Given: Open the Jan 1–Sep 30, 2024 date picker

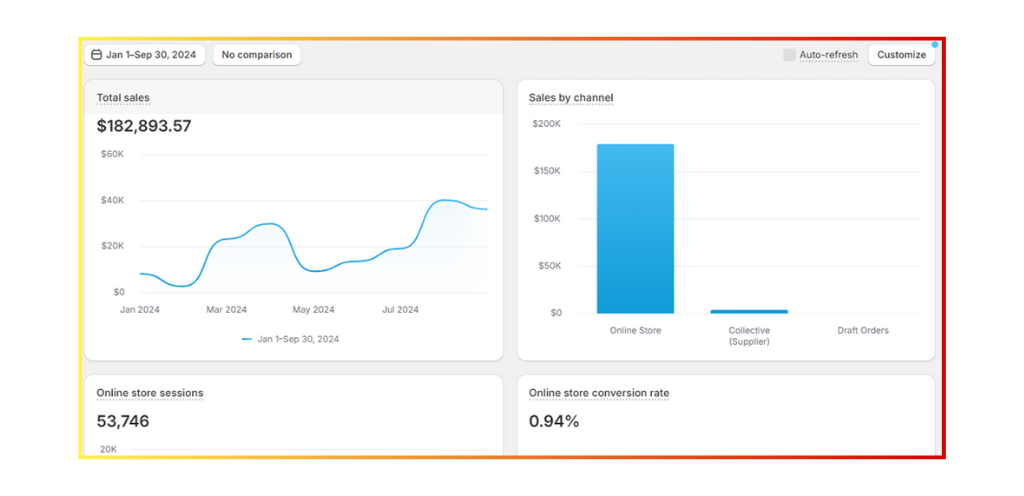Looking at the screenshot, I should click(x=145, y=55).
